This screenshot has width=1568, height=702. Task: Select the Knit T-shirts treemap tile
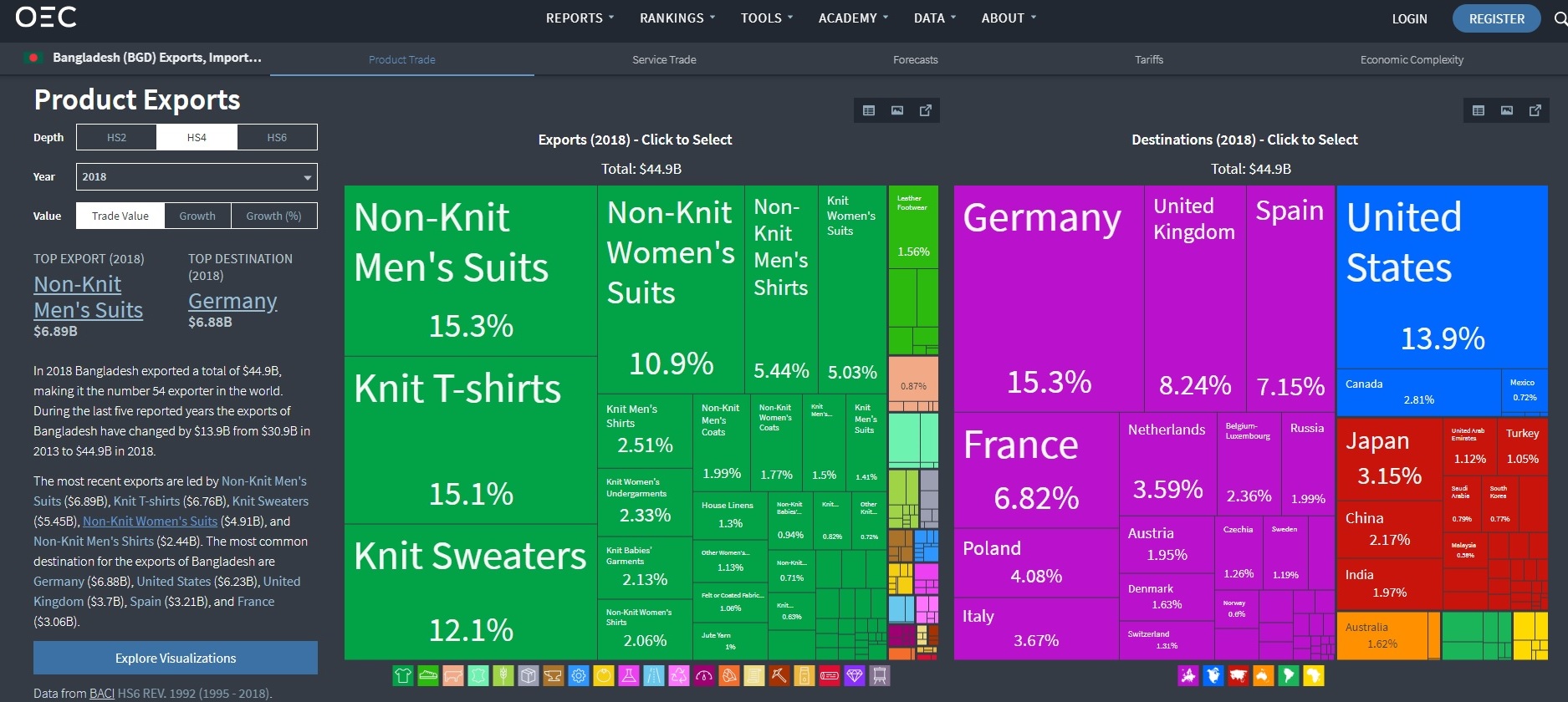point(471,440)
